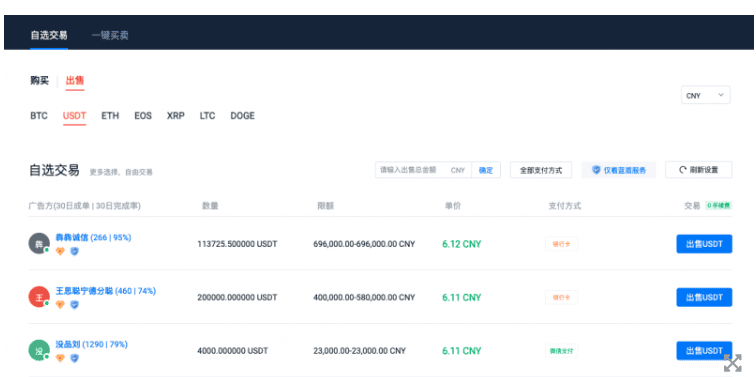Screen dimensions: 756x377
Task: Click the 银行卡 payment tag in the 6.12 CNY row
Action: point(562,244)
